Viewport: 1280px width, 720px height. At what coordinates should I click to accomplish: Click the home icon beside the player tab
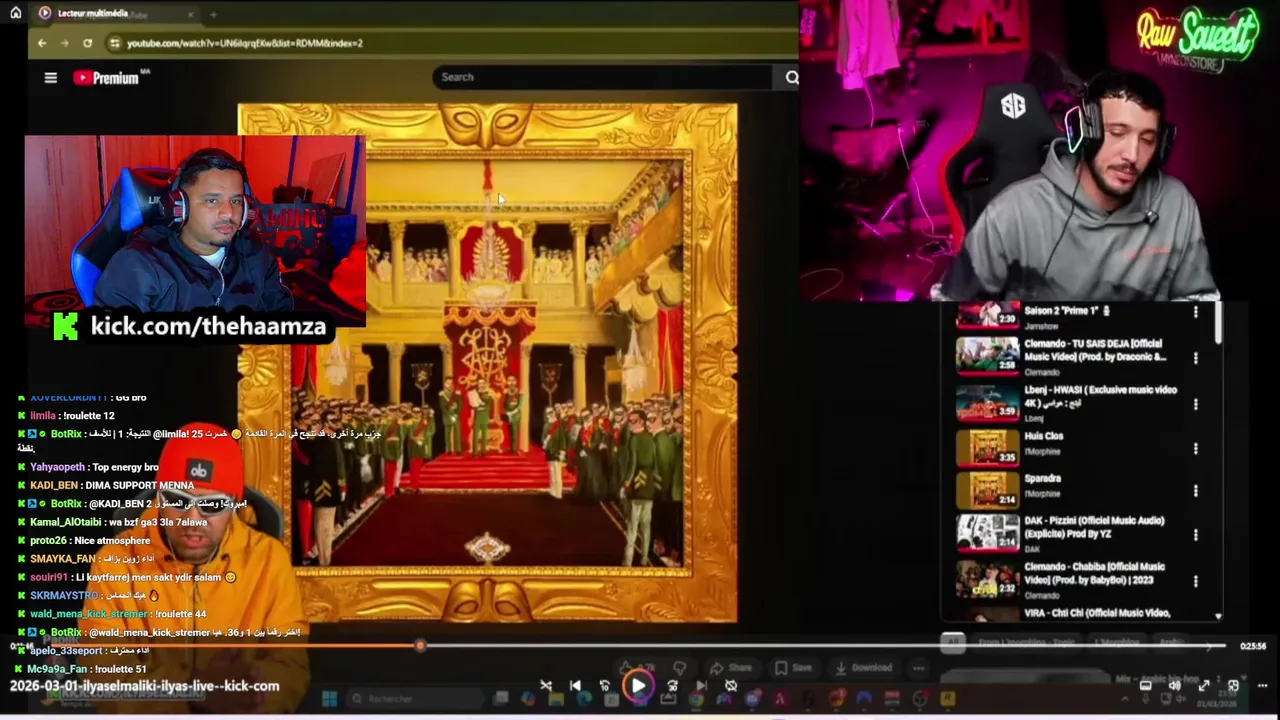point(15,13)
